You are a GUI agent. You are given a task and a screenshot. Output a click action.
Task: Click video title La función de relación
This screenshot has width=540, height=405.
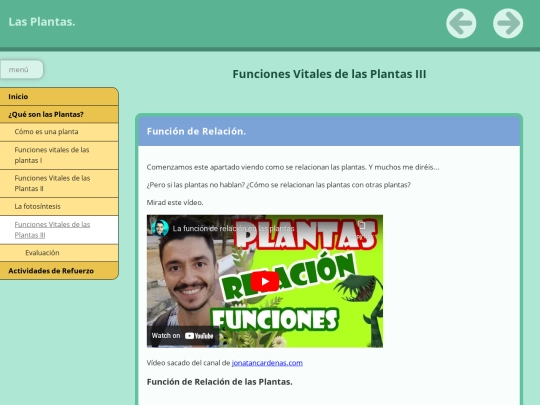[233, 228]
